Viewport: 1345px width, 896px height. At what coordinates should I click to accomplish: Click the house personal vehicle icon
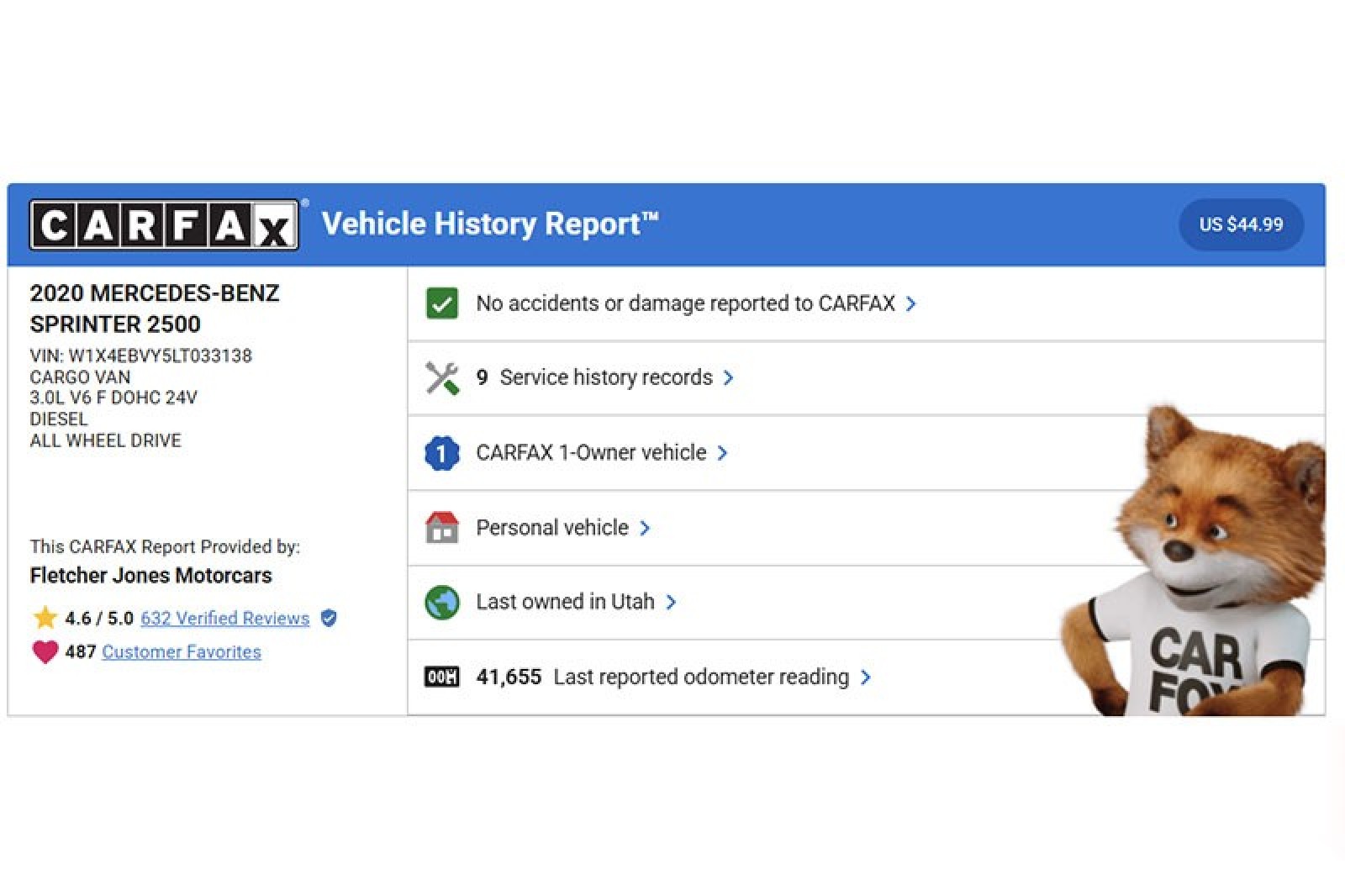pos(442,528)
